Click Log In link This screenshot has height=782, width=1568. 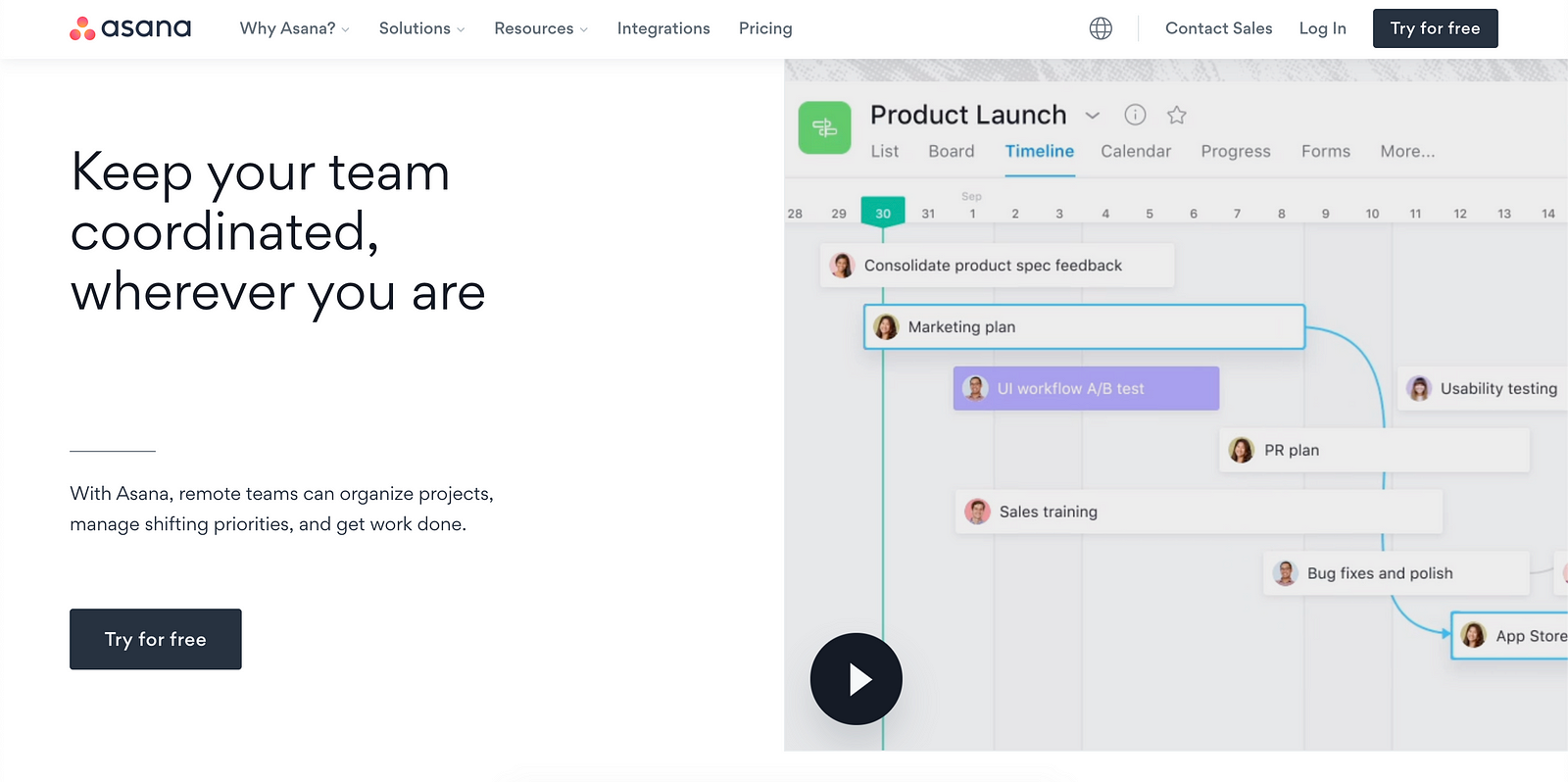click(1322, 28)
